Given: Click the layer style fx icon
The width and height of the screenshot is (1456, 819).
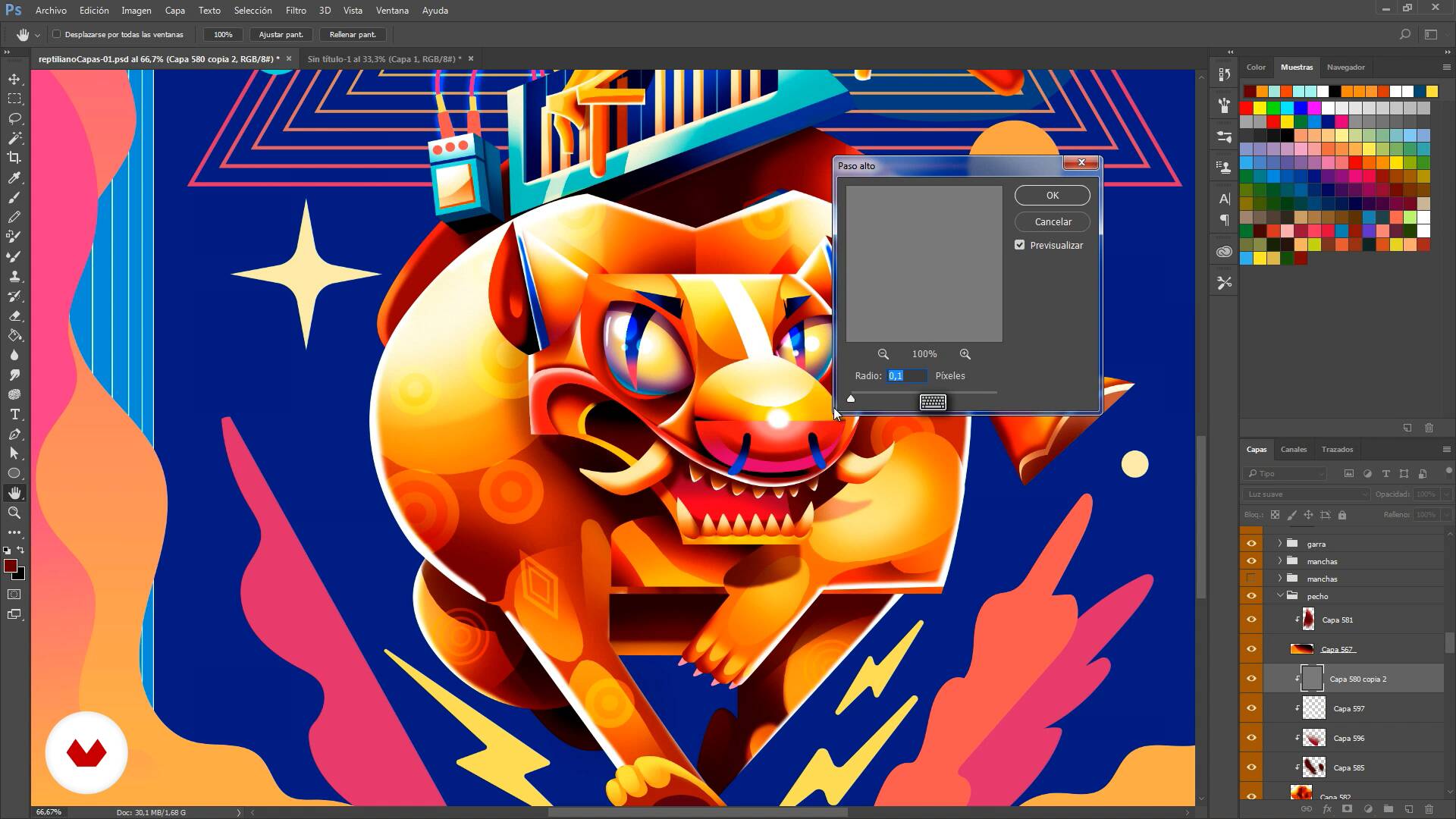Looking at the screenshot, I should [x=1327, y=809].
